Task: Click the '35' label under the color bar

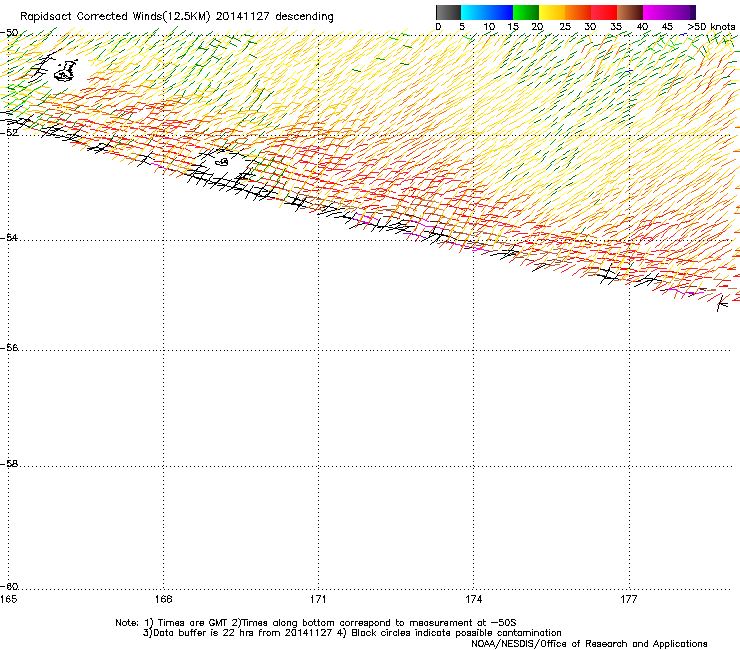Action: [616, 27]
